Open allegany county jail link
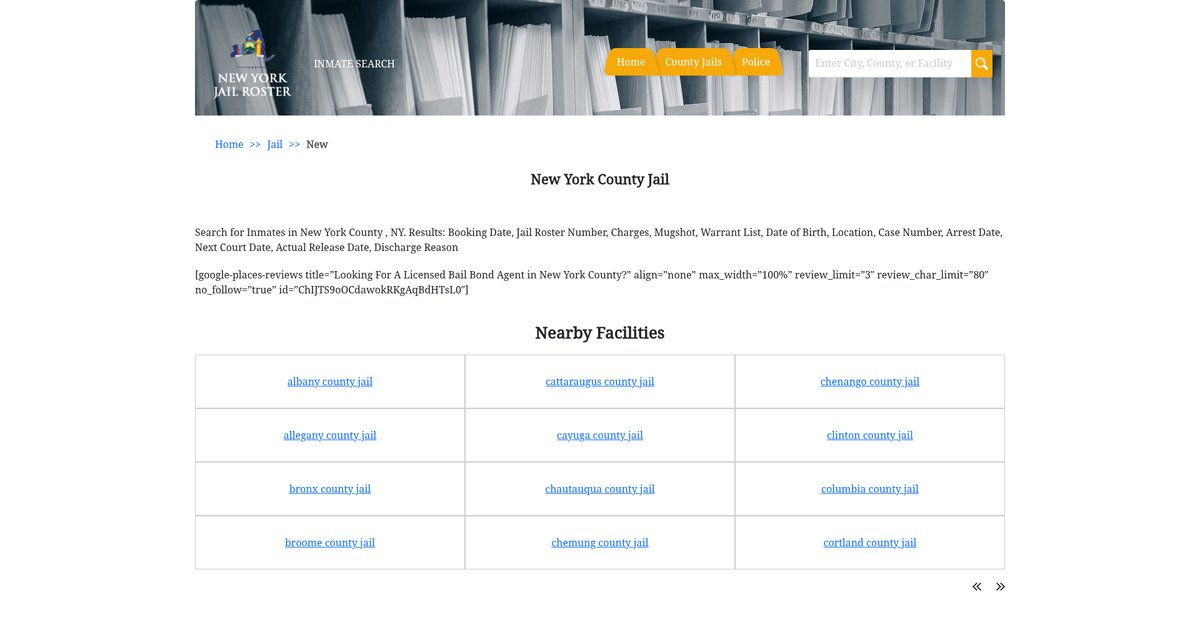The image size is (1200, 620). click(330, 435)
